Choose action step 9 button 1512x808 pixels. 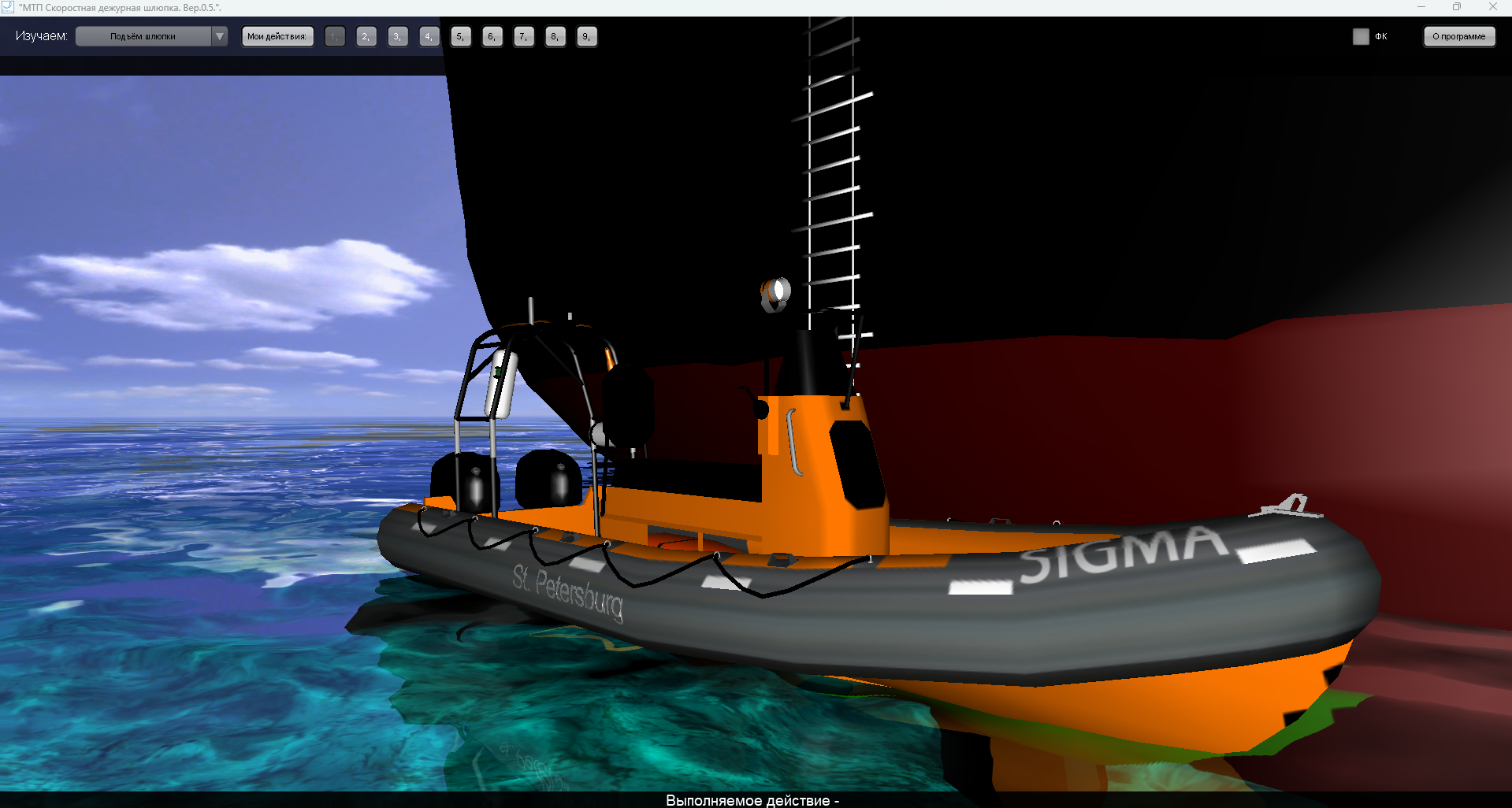click(587, 36)
